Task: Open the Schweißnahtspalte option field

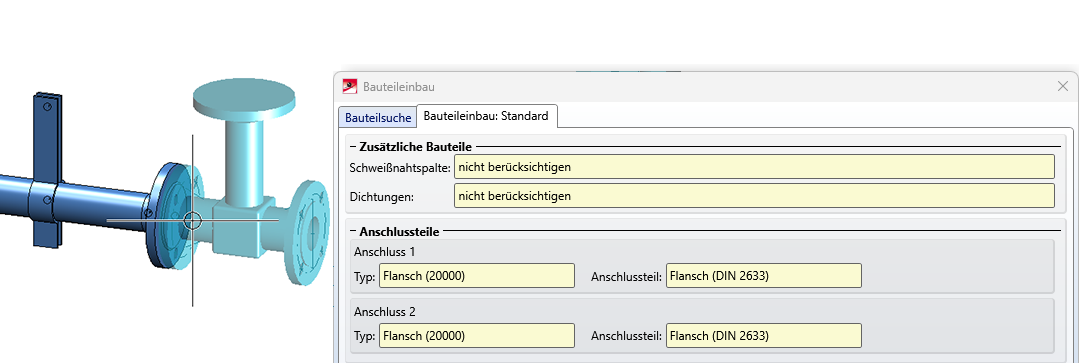Action: tap(754, 166)
